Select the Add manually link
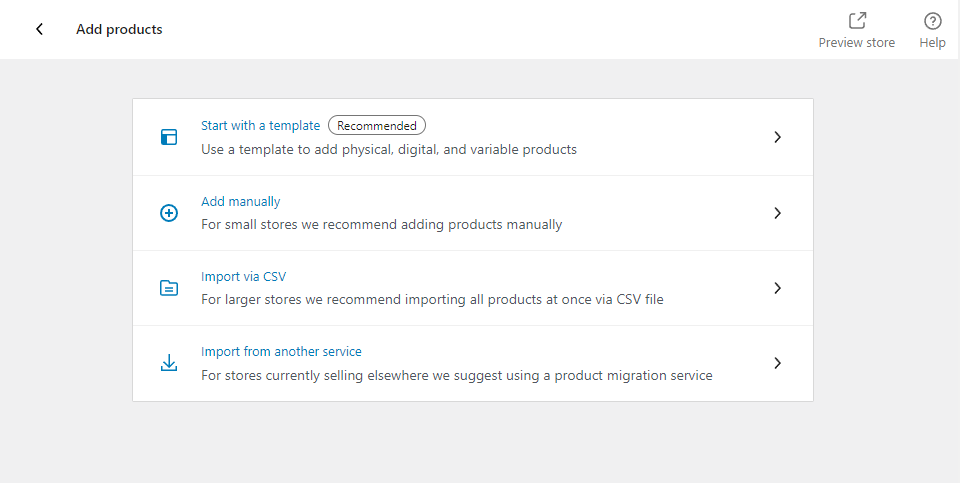The width and height of the screenshot is (960, 483). tap(241, 201)
